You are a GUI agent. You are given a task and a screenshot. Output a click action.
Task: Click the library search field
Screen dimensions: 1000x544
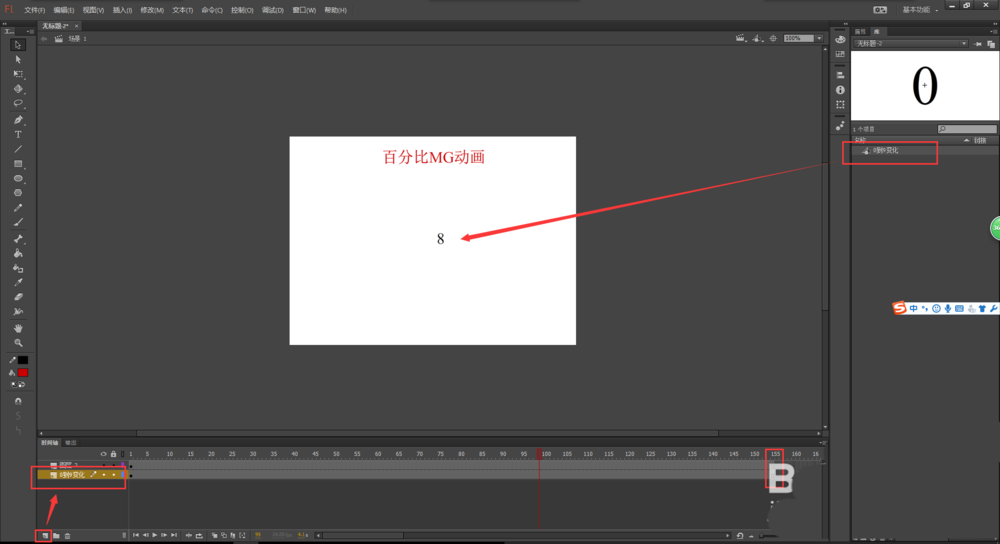970,130
